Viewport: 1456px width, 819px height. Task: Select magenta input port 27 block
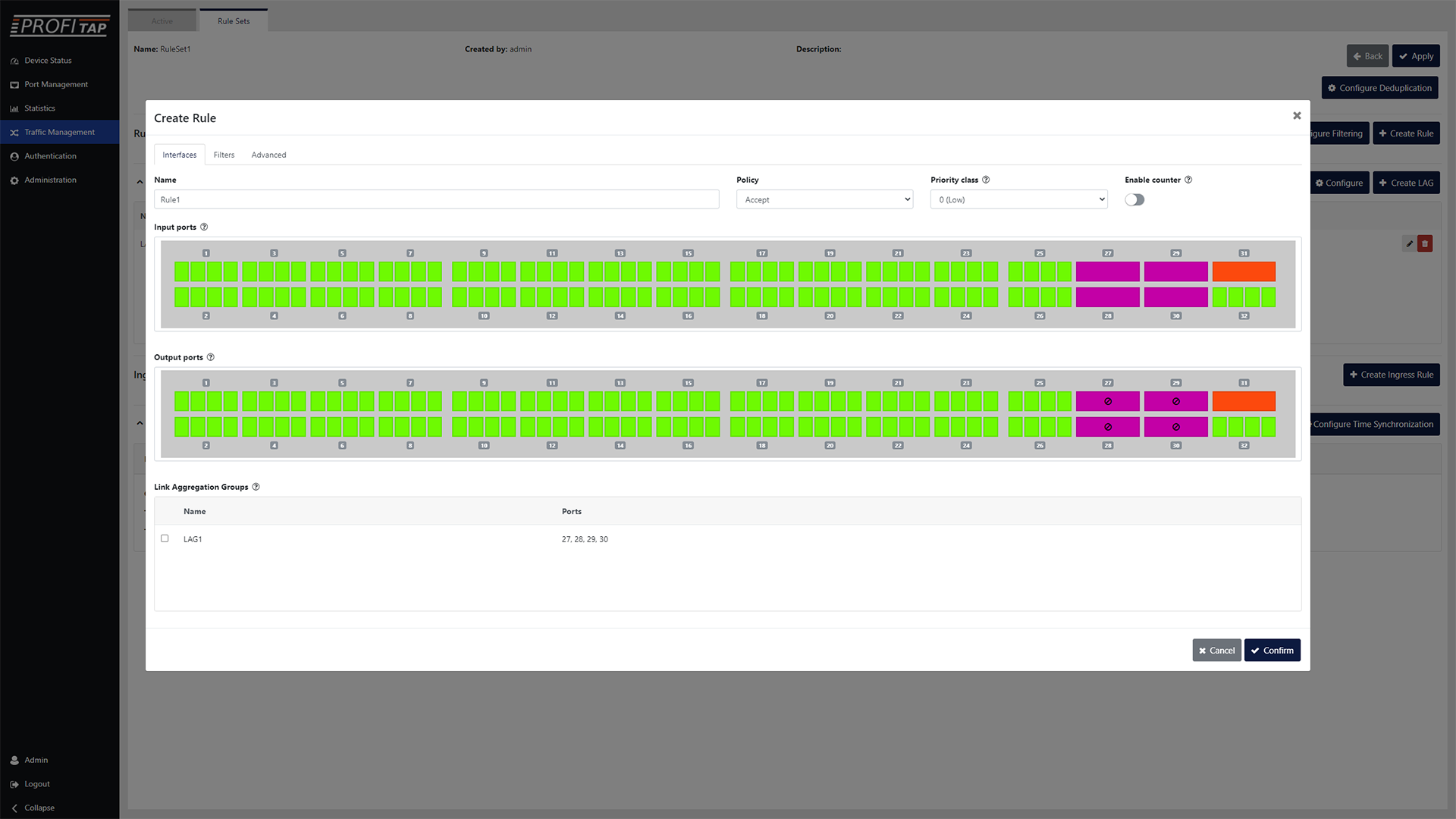click(1107, 271)
